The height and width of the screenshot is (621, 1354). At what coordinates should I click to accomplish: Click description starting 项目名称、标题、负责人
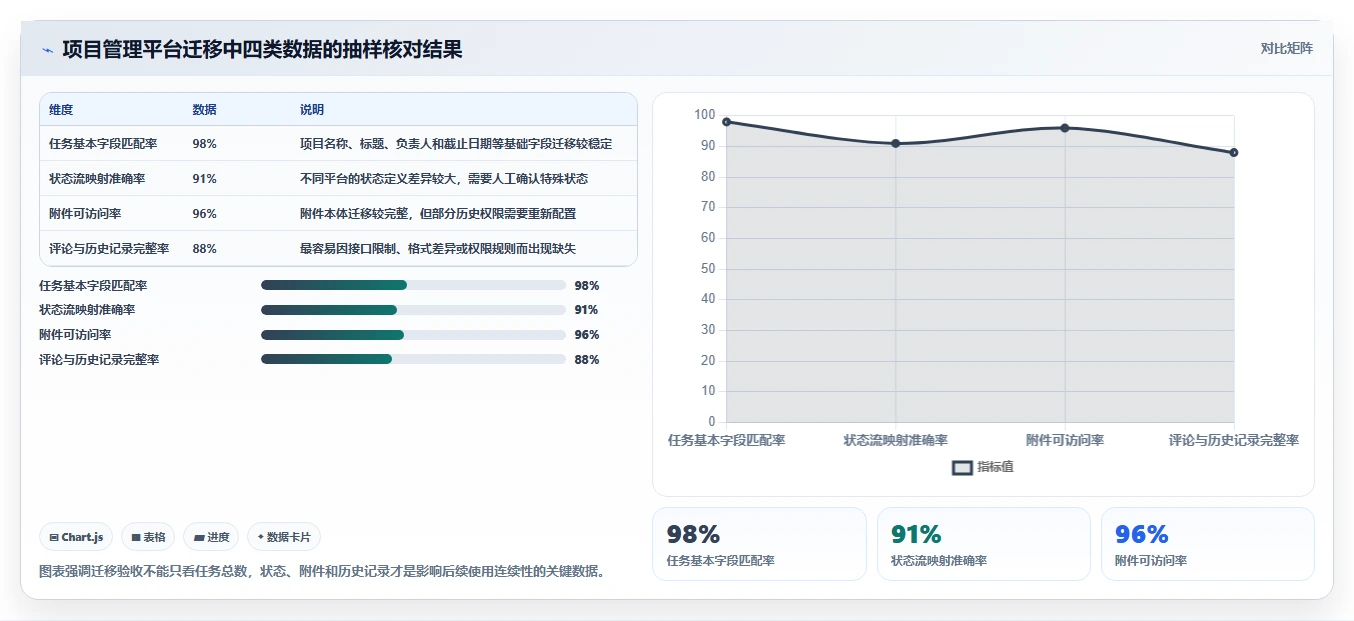(456, 144)
